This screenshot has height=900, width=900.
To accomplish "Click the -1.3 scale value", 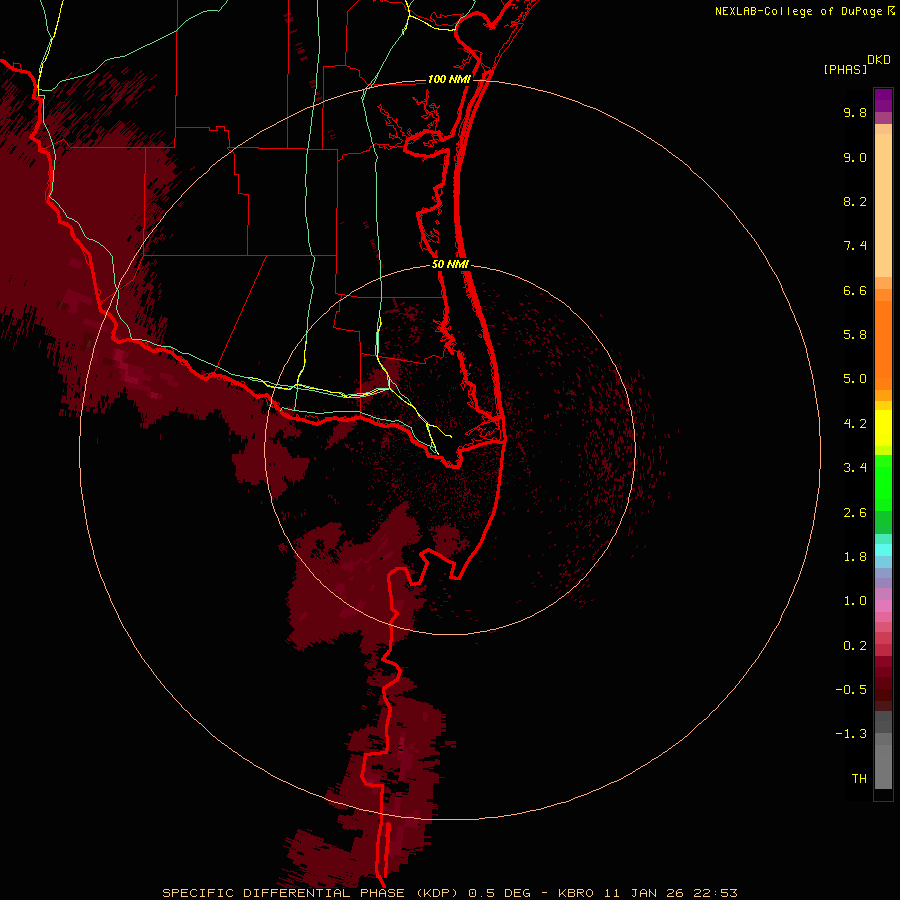I will [851, 734].
